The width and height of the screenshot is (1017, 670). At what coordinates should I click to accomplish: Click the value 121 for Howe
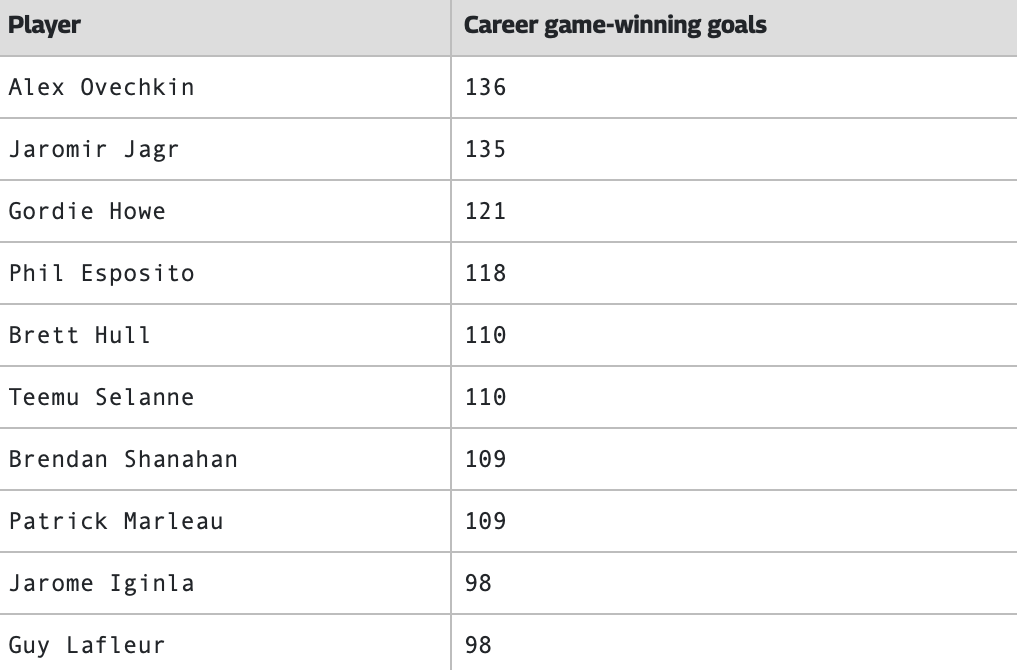485,211
